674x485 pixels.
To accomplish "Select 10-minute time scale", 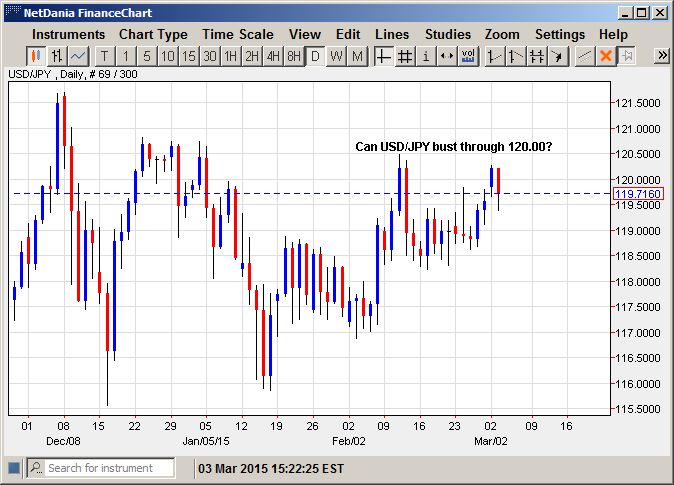I will (168, 56).
